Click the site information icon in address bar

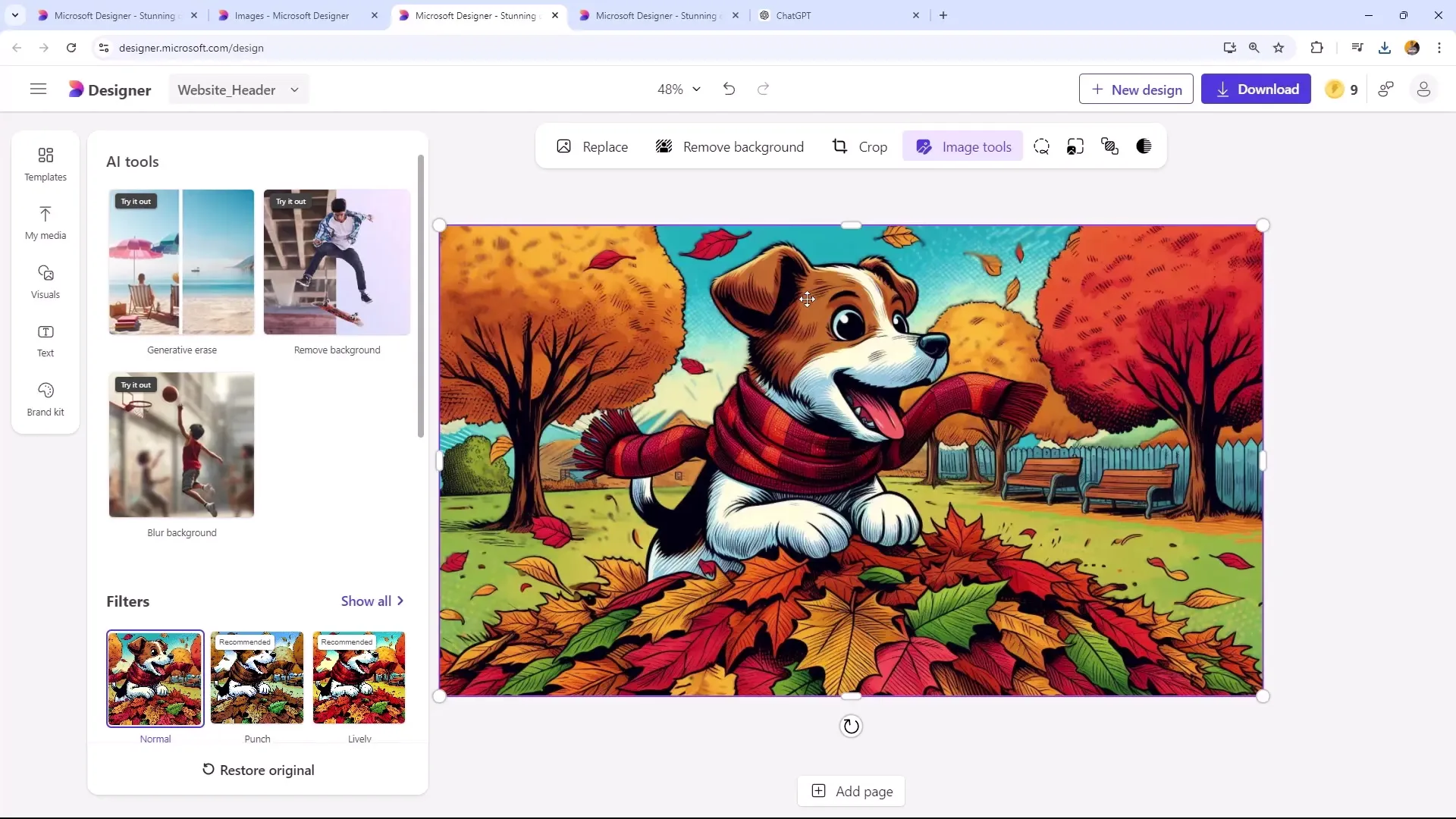pyautogui.click(x=105, y=48)
